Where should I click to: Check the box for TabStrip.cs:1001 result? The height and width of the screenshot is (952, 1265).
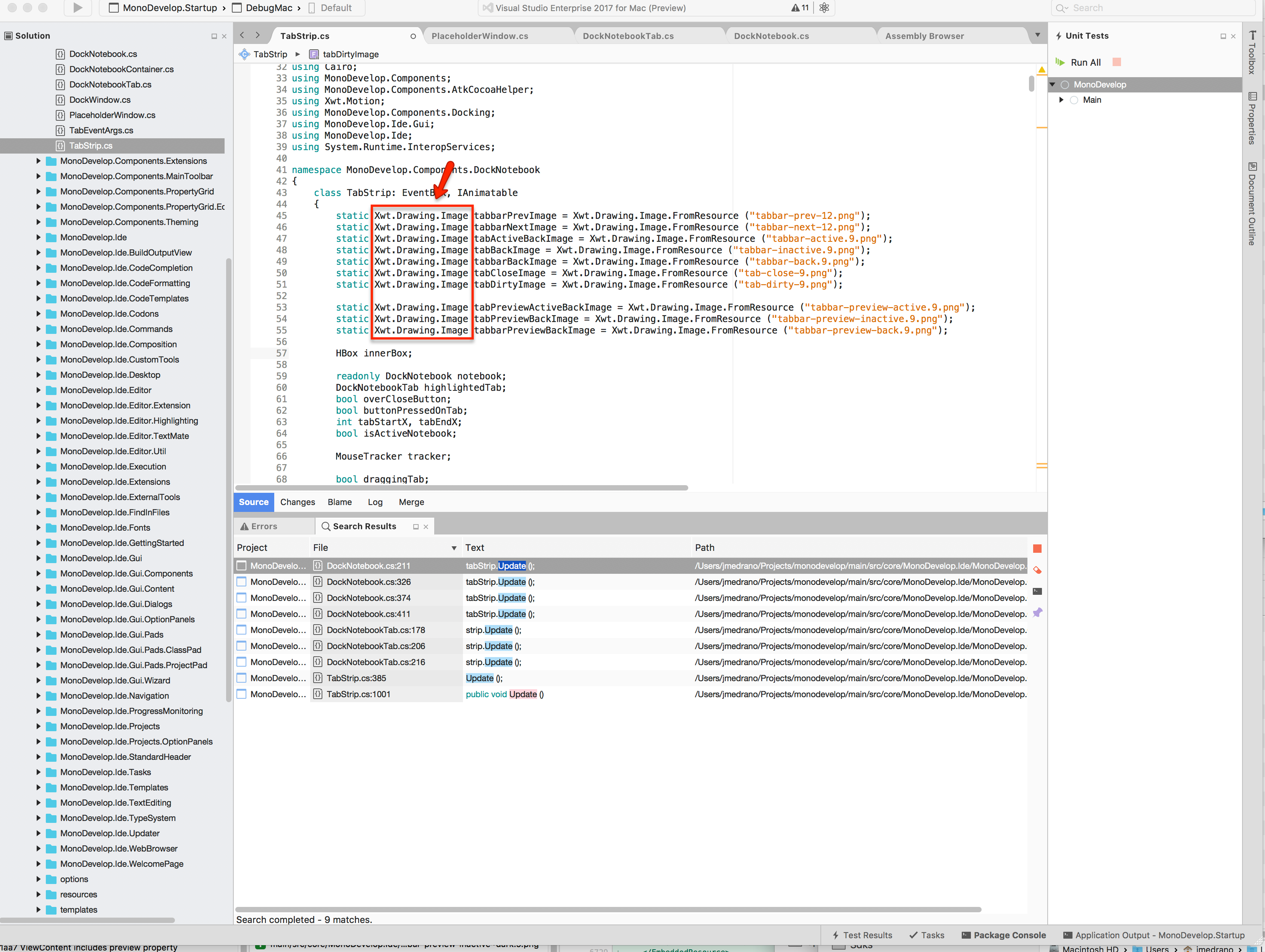[x=241, y=694]
